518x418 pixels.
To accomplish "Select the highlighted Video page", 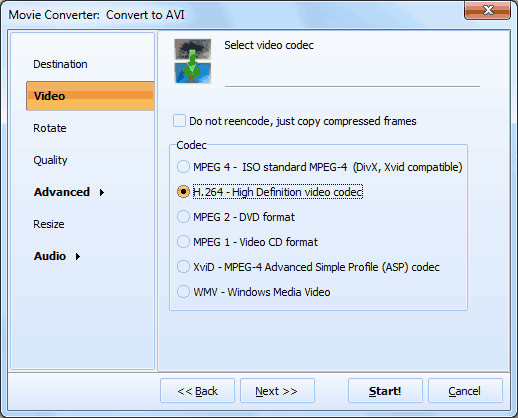I will pos(90,96).
